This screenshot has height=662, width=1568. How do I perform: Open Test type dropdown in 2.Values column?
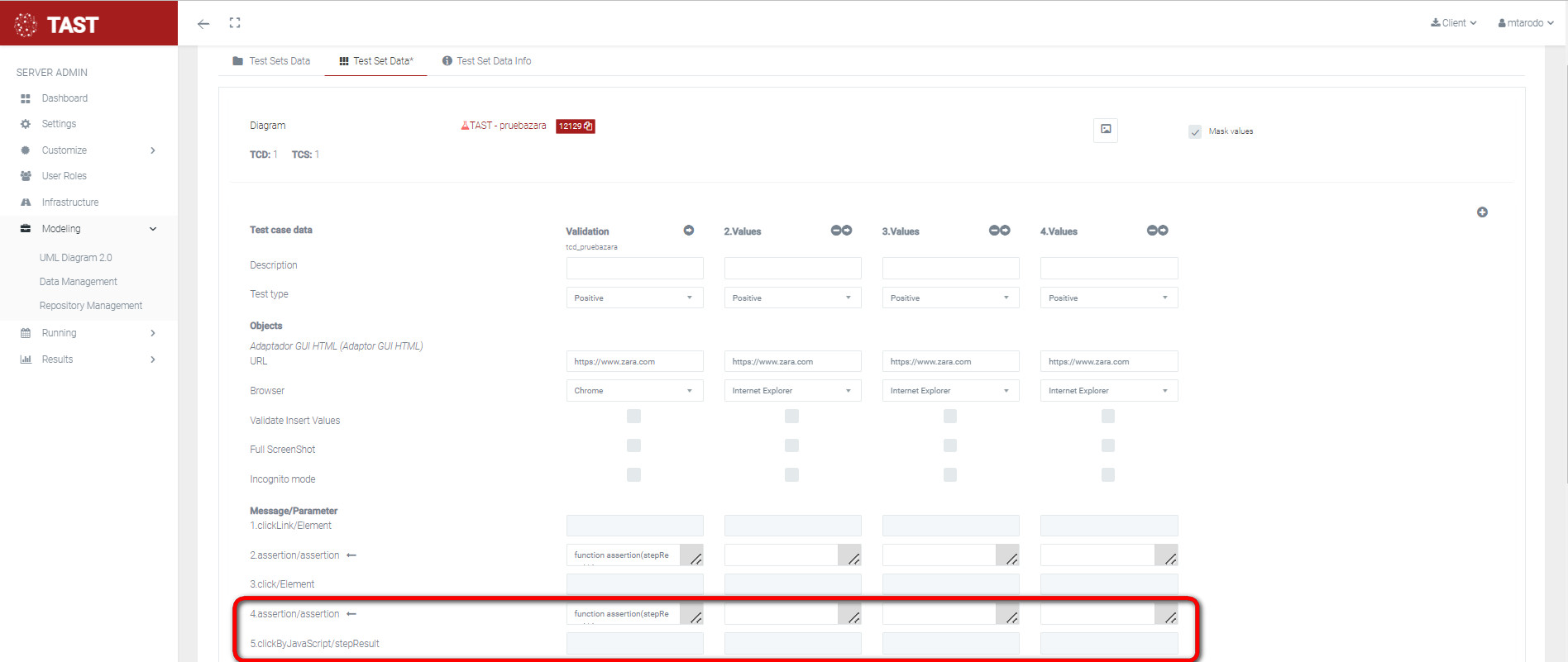point(792,298)
